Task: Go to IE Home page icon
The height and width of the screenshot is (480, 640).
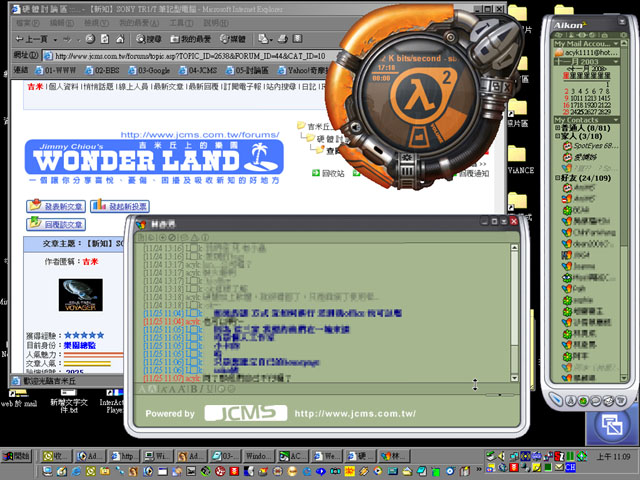Action: 120,39
